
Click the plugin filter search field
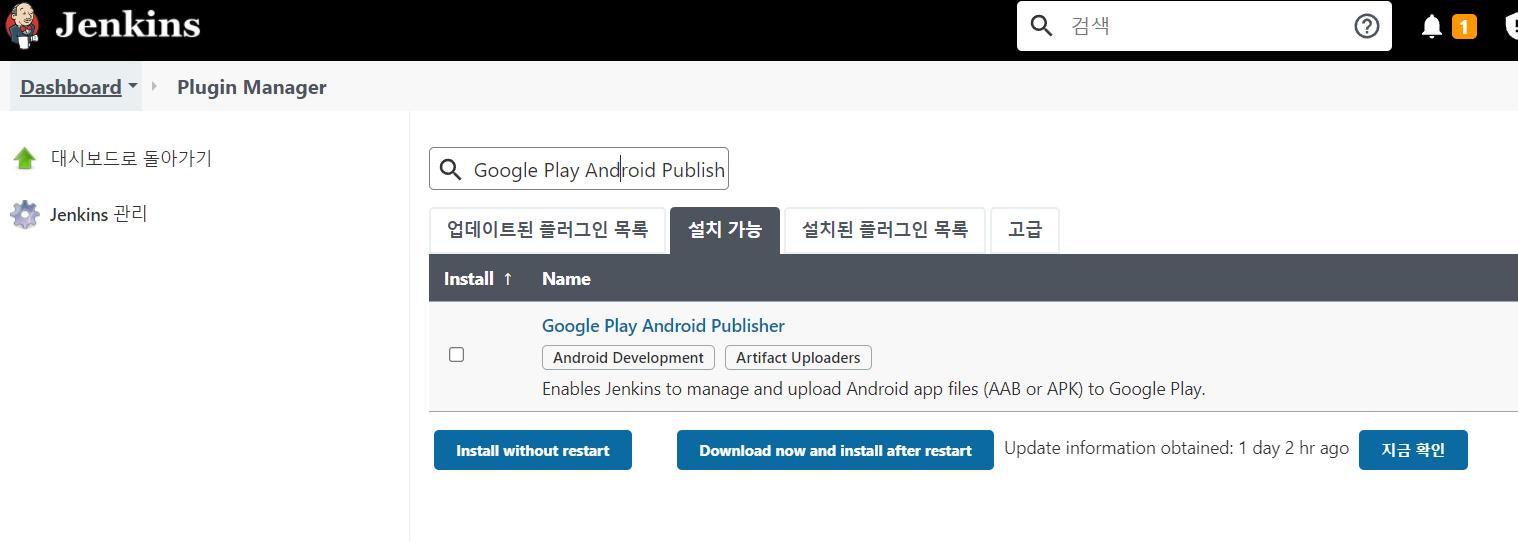pyautogui.click(x=579, y=169)
